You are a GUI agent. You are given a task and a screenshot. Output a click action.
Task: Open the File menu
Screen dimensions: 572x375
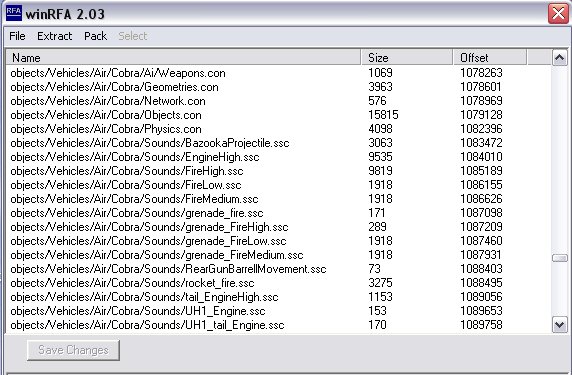coord(17,36)
